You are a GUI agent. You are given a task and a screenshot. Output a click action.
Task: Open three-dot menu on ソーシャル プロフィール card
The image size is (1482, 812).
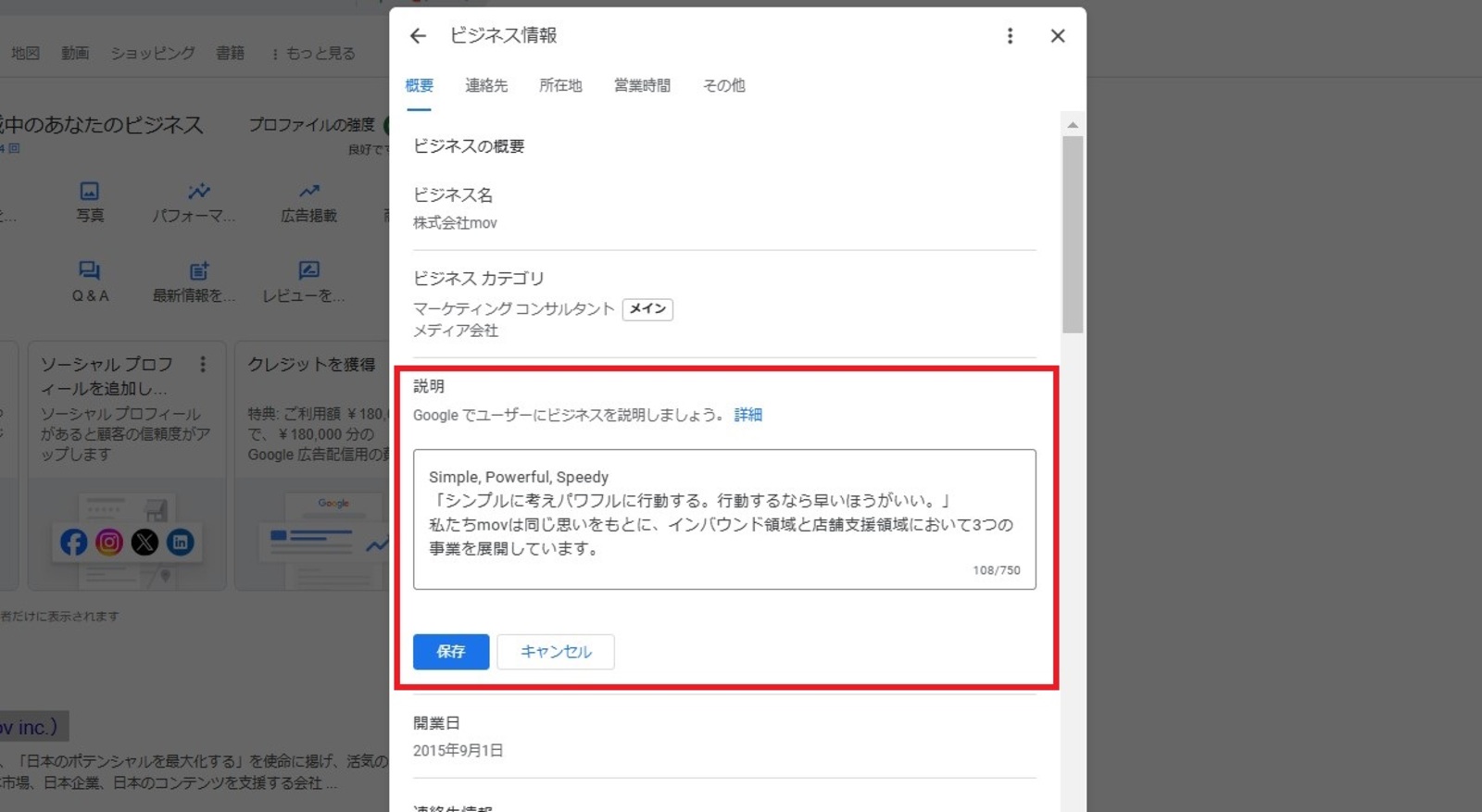[203, 364]
